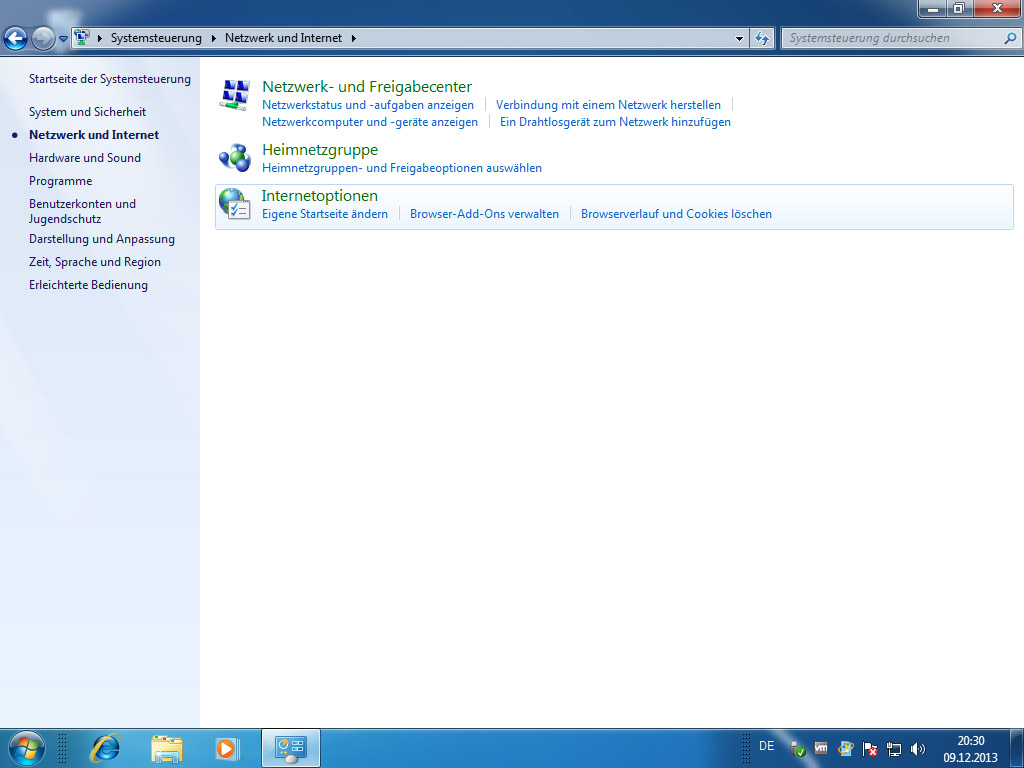Image resolution: width=1024 pixels, height=768 pixels.
Task: Restore down the Control Panel window
Action: coord(959,8)
